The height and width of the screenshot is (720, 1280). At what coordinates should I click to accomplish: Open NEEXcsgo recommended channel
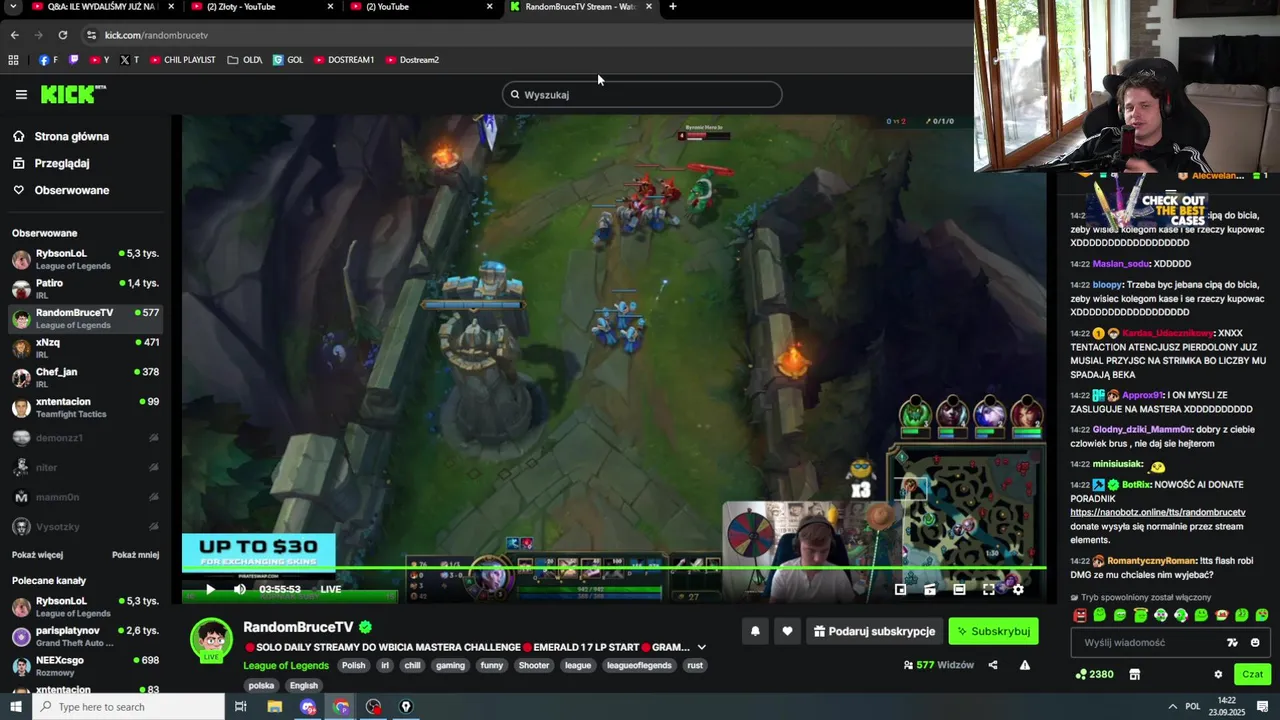(86, 666)
